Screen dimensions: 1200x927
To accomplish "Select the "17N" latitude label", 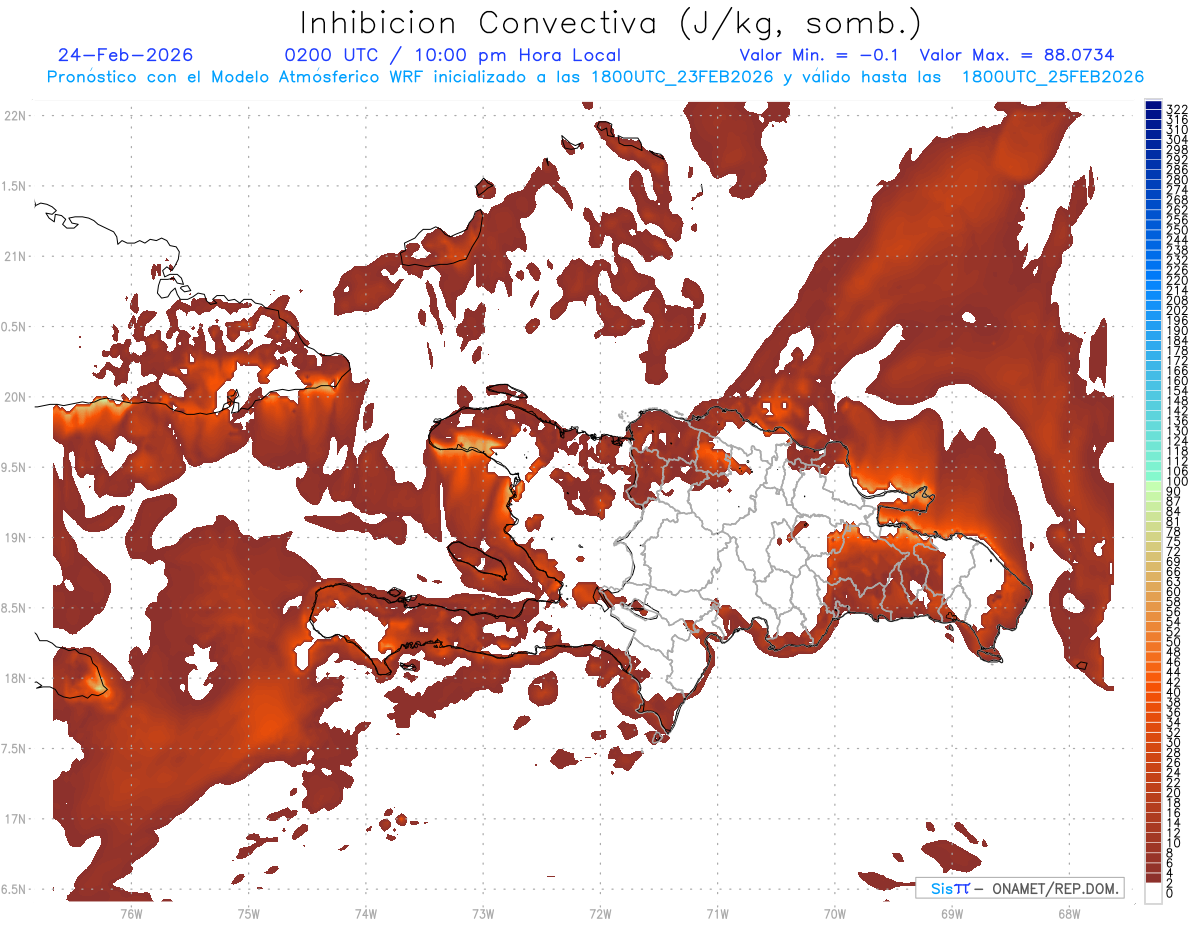I will pos(15,820).
